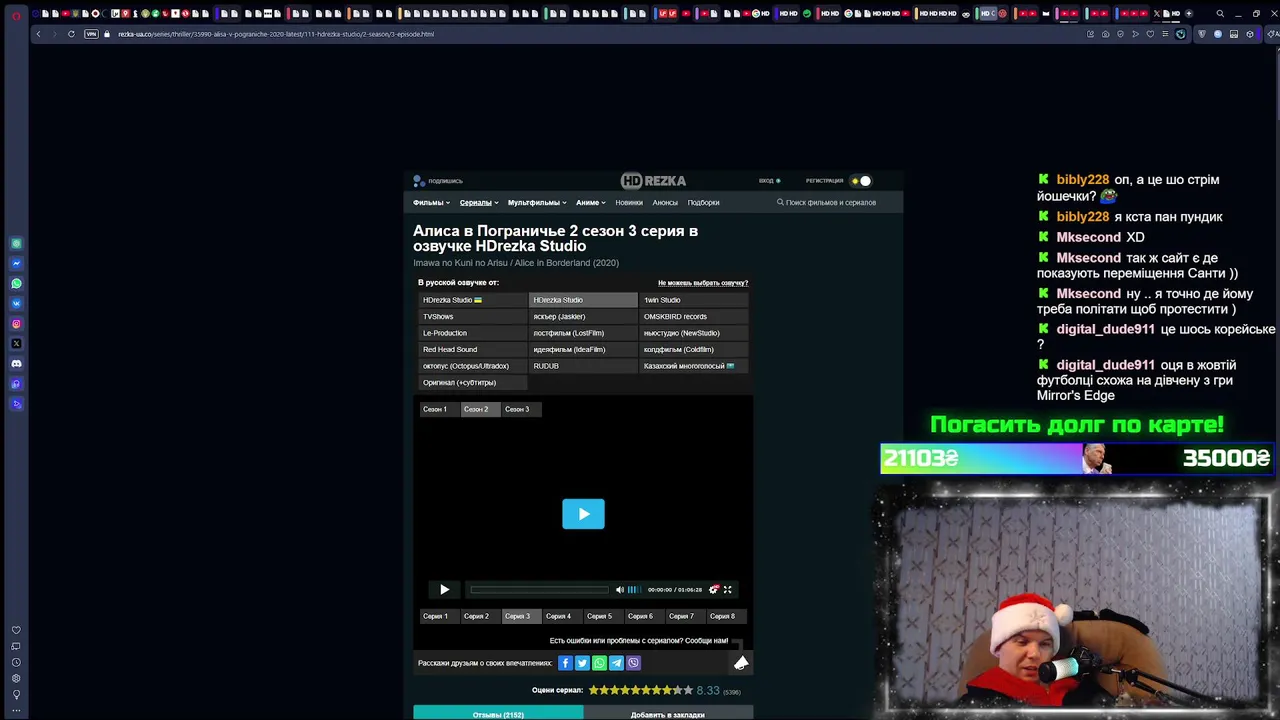This screenshot has width=1280, height=720.
Task: Expand the Мультфильмы dropdown menu
Action: 537,203
